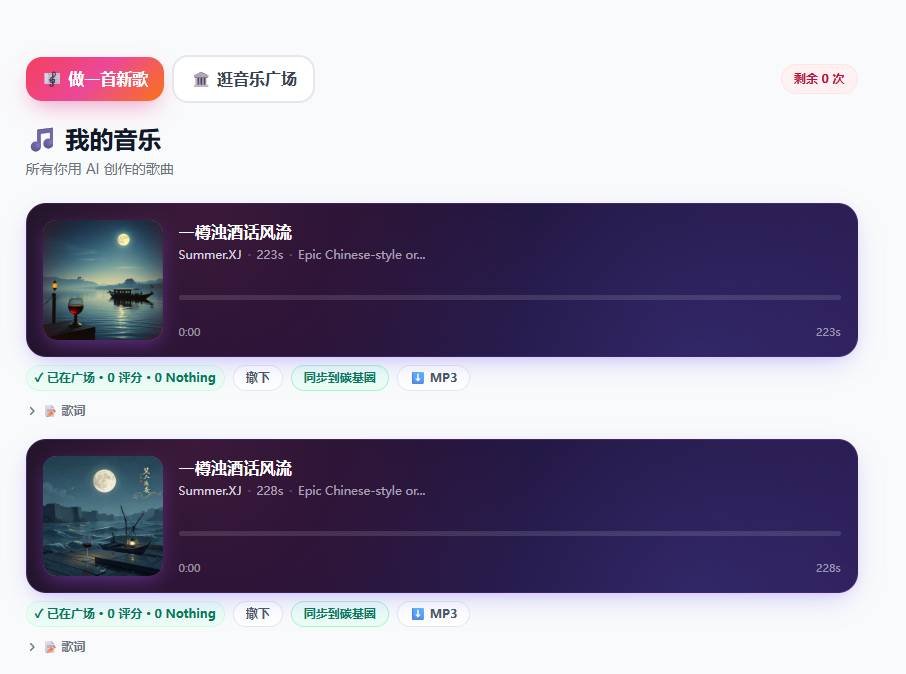The width and height of the screenshot is (906, 674).
Task: Seek on the 223s song's progress bar
Action: (x=509, y=297)
